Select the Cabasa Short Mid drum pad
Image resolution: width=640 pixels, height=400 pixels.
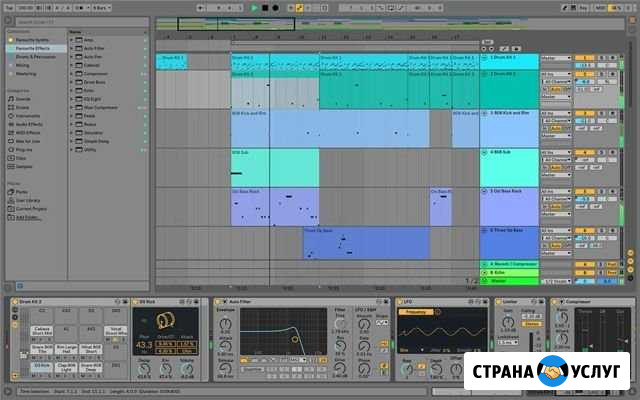pos(42,331)
